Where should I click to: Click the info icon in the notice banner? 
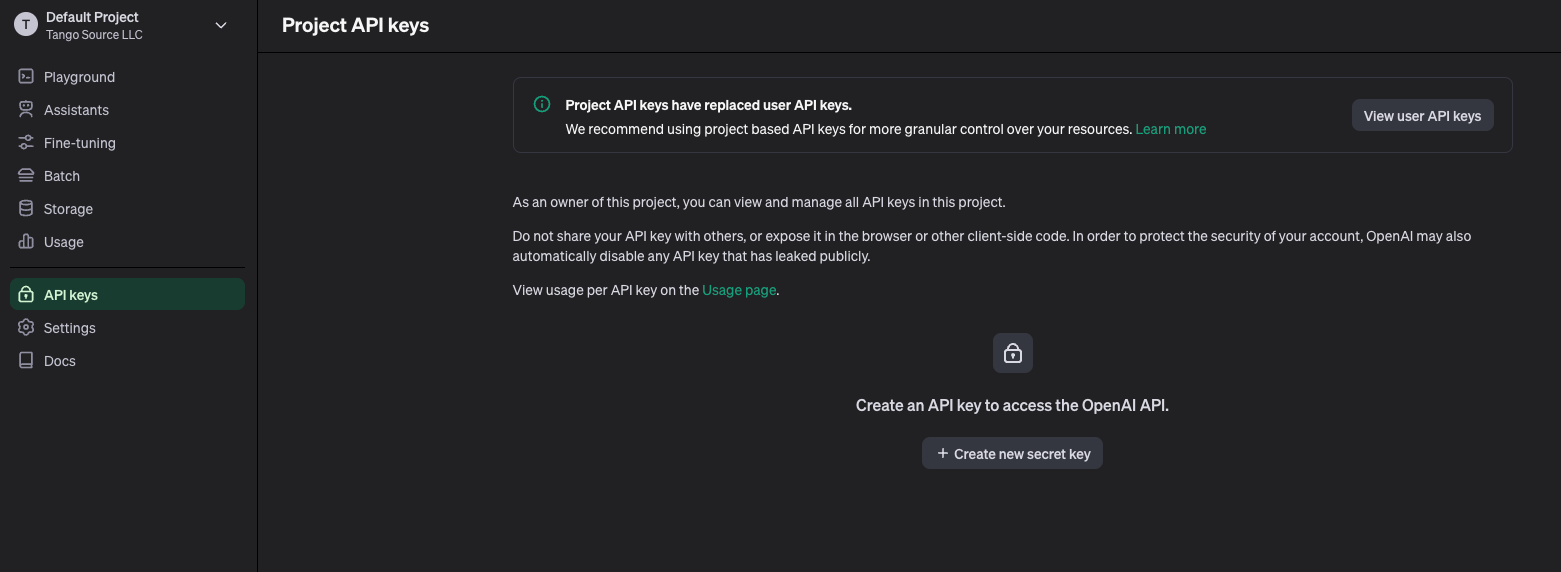tap(542, 104)
